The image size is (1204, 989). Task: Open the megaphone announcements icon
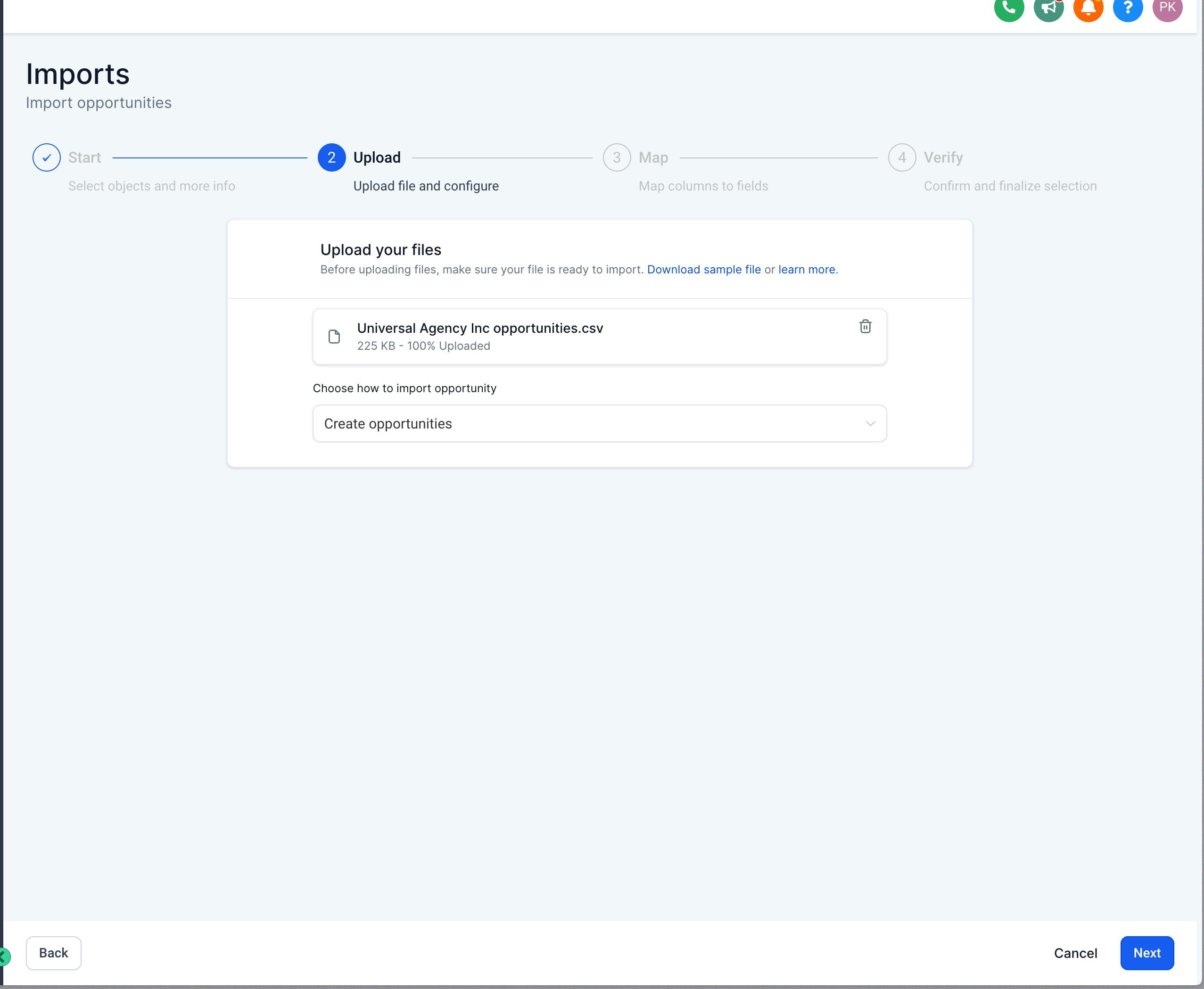click(1048, 8)
